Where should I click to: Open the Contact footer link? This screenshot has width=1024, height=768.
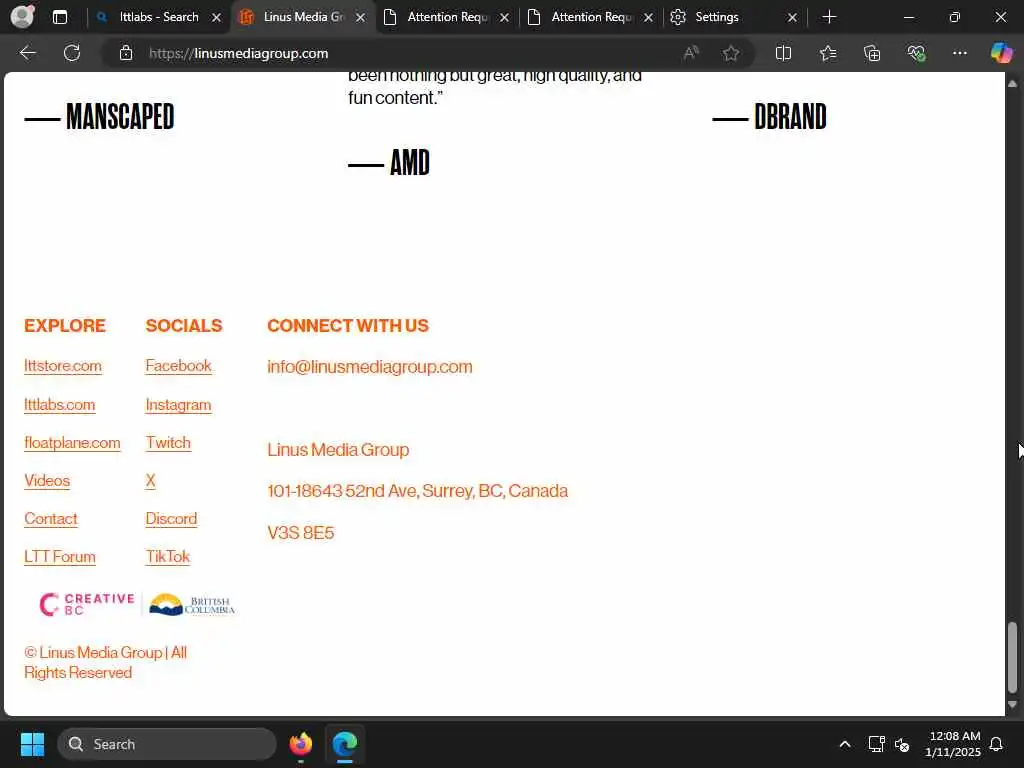[x=51, y=519]
